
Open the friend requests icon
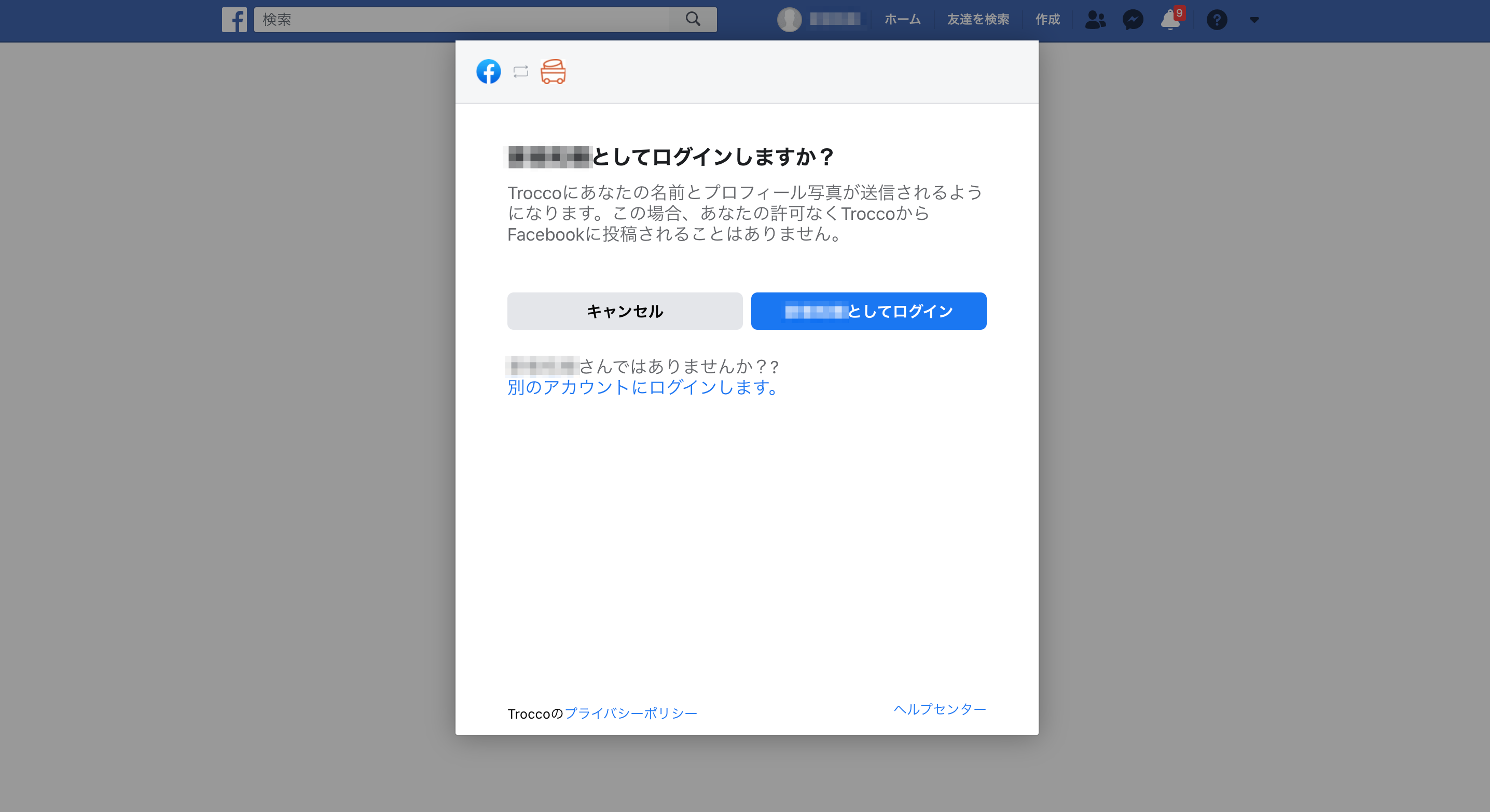coord(1095,20)
